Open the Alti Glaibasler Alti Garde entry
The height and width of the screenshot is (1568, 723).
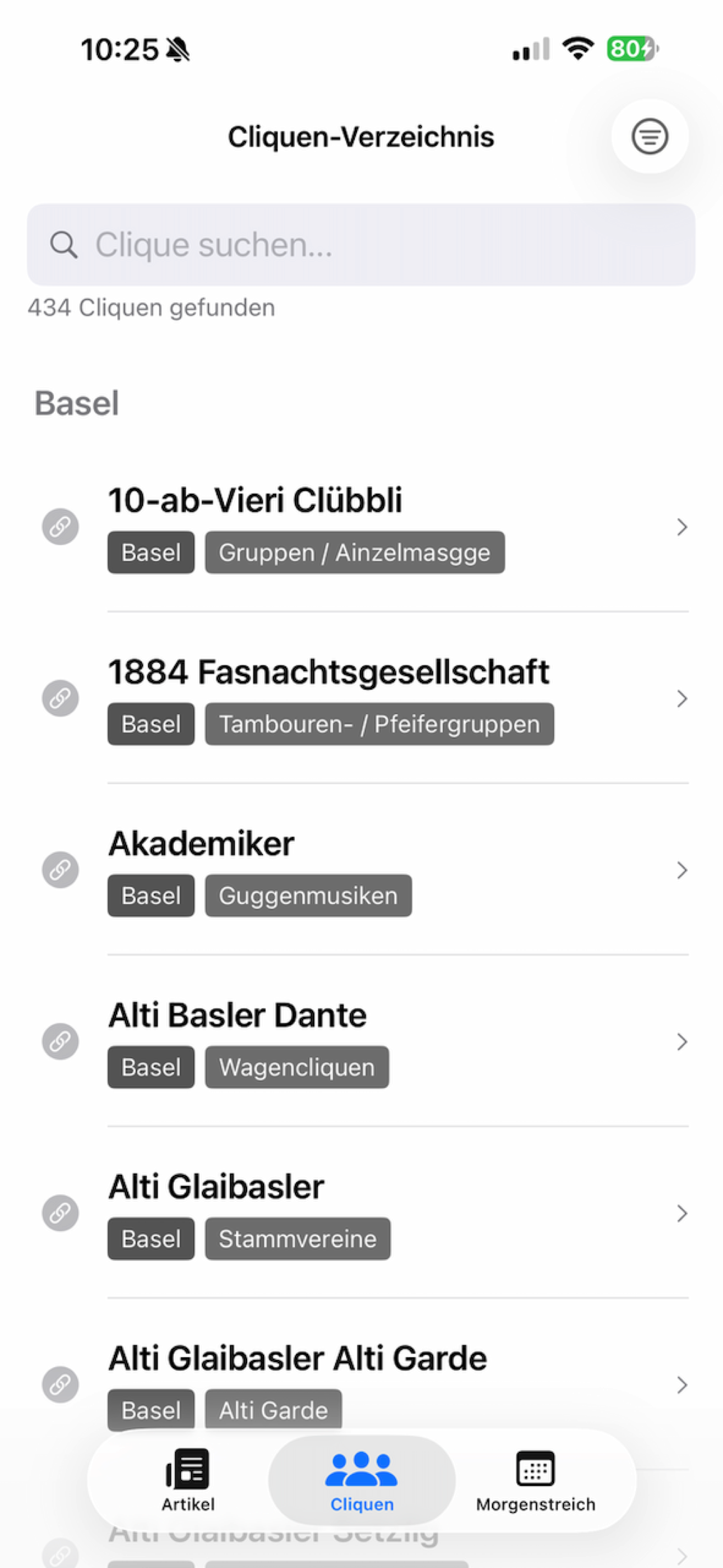(x=298, y=1359)
